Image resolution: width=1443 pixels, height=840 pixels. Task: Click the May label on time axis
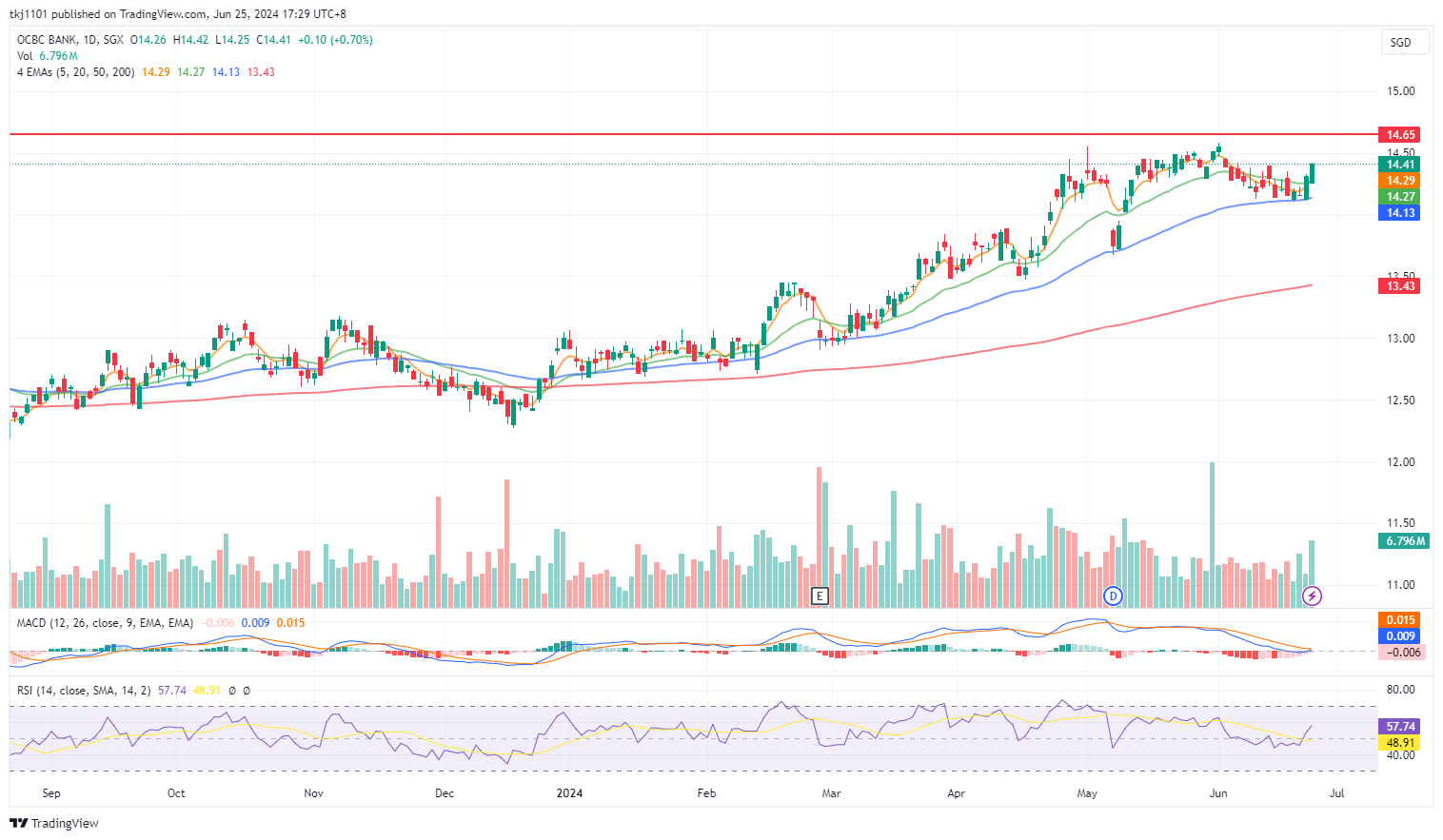(1087, 793)
